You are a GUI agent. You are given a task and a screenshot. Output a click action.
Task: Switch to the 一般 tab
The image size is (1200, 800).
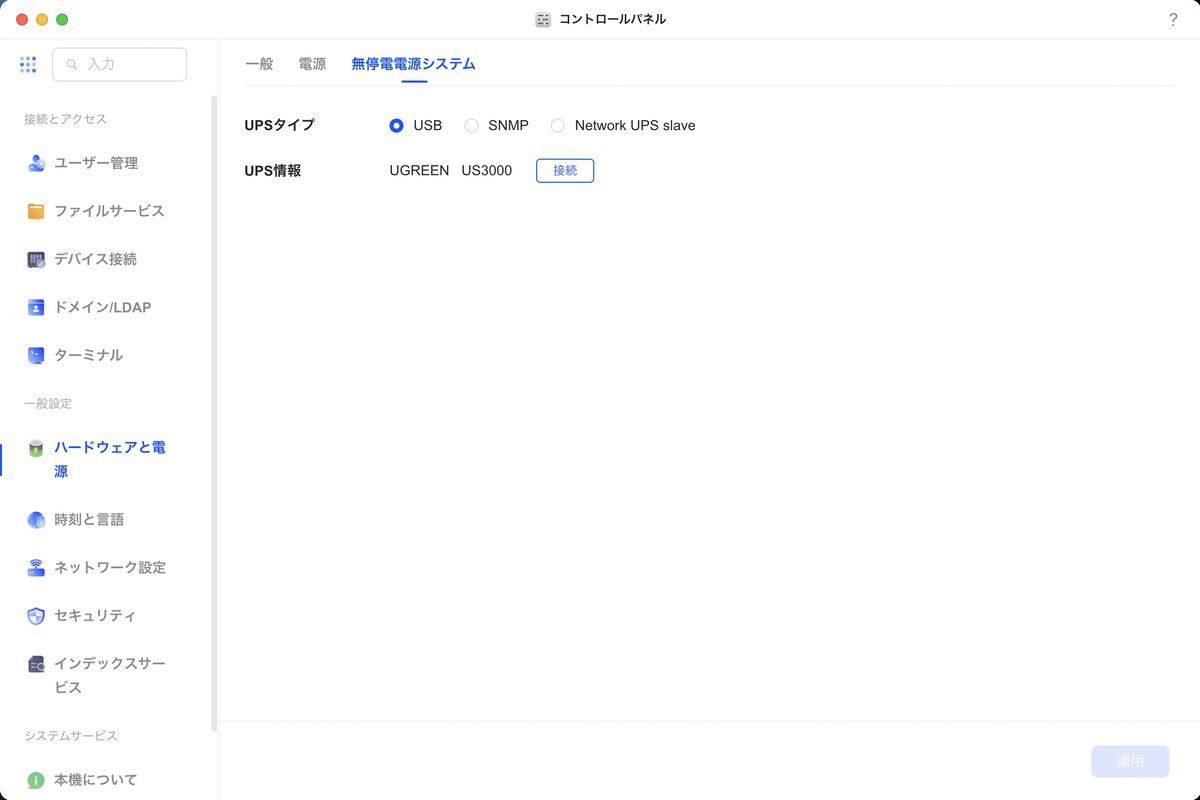tap(259, 64)
